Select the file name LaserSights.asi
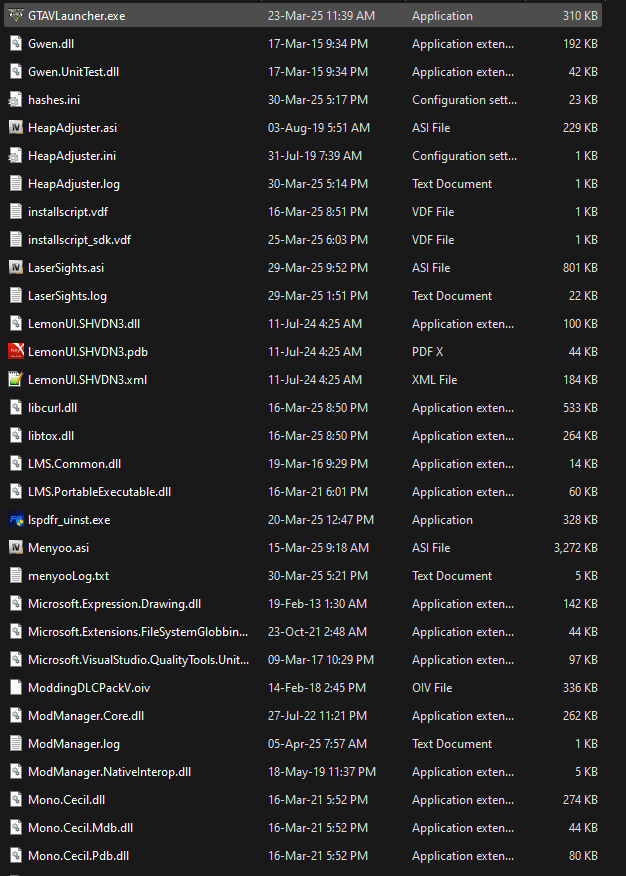Screen dimensions: 626x876 (66, 268)
